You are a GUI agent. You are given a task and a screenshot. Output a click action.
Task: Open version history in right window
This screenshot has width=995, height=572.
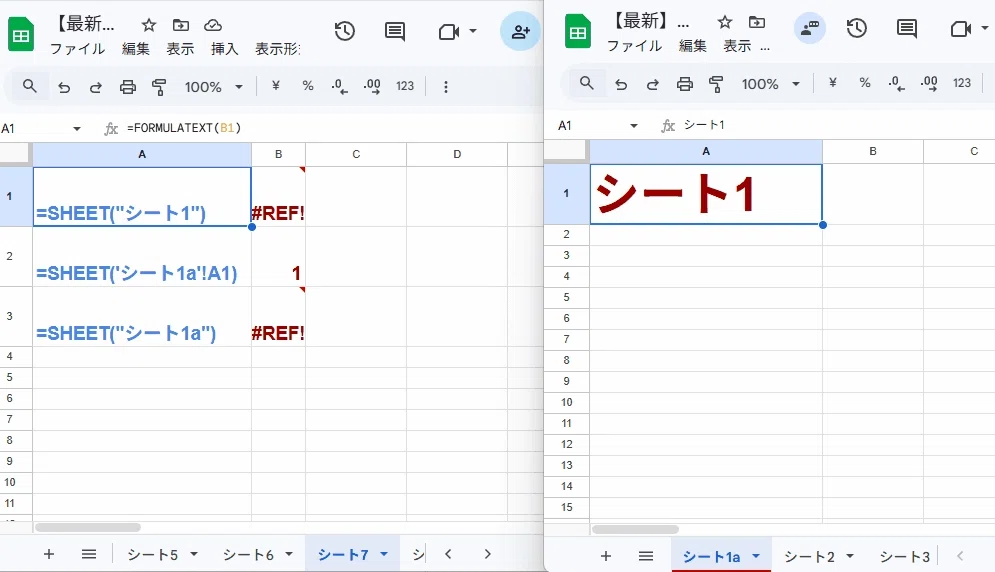[x=857, y=28]
